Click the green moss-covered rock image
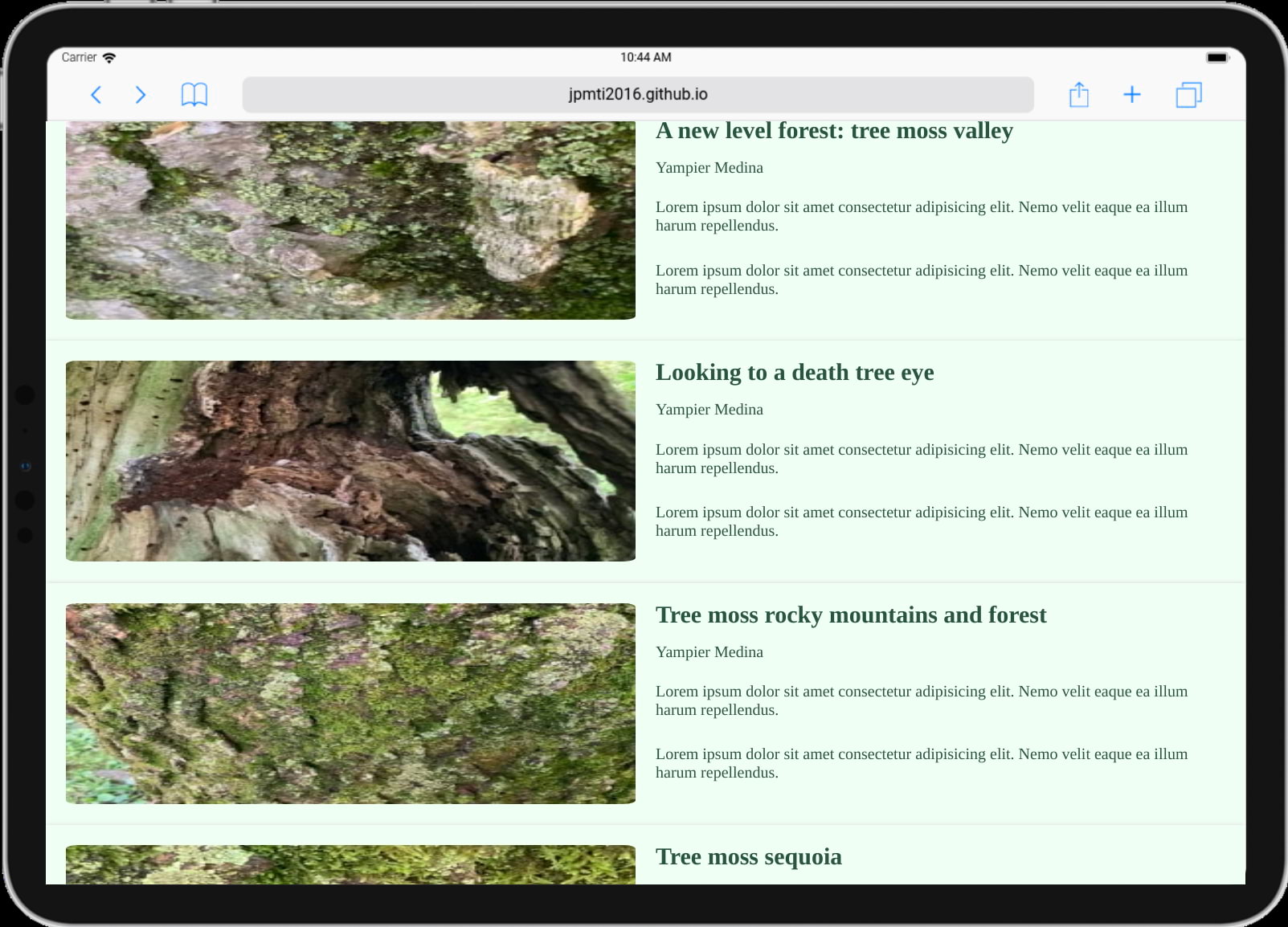Screen dimensions: 1288x927 (350, 704)
